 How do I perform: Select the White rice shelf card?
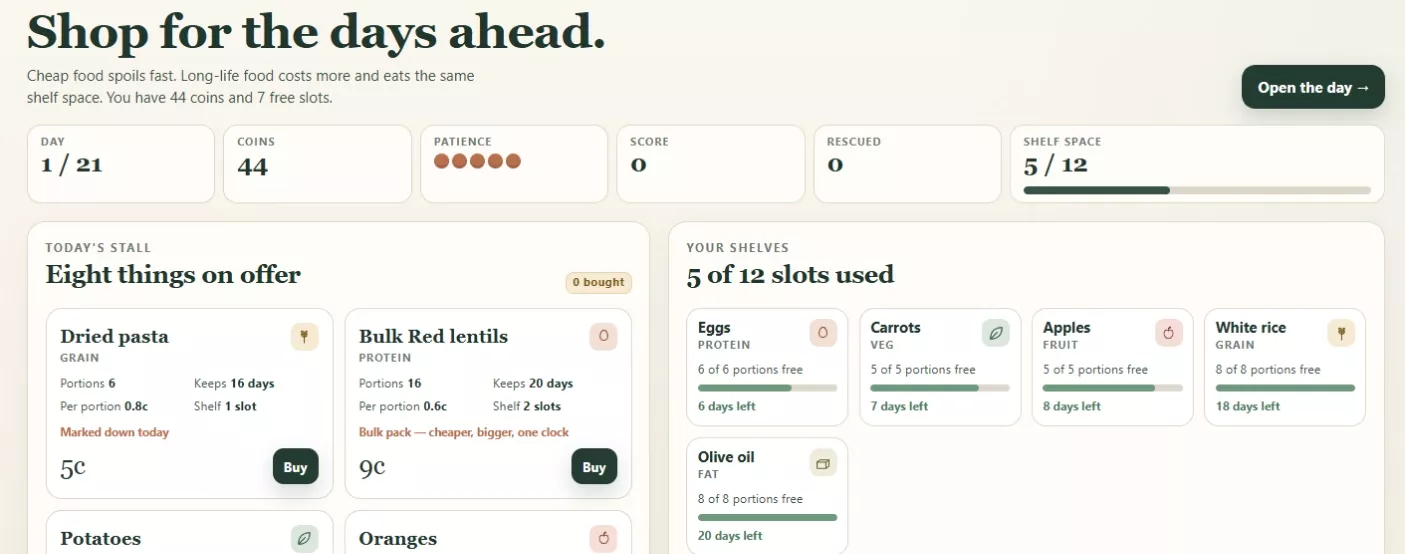pos(1285,367)
